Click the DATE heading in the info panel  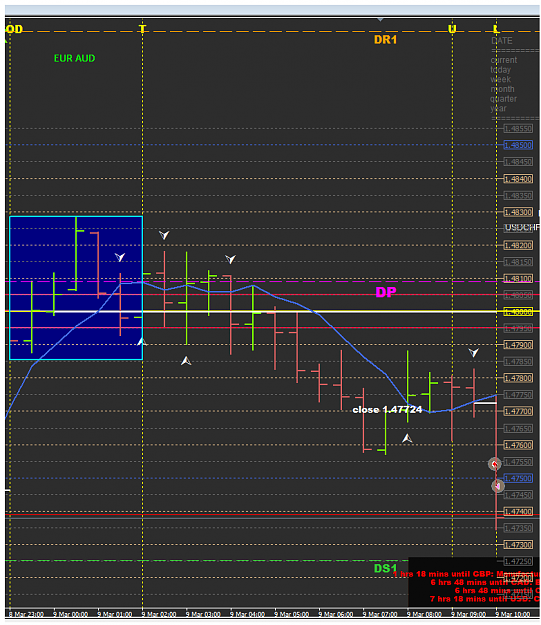(502, 41)
